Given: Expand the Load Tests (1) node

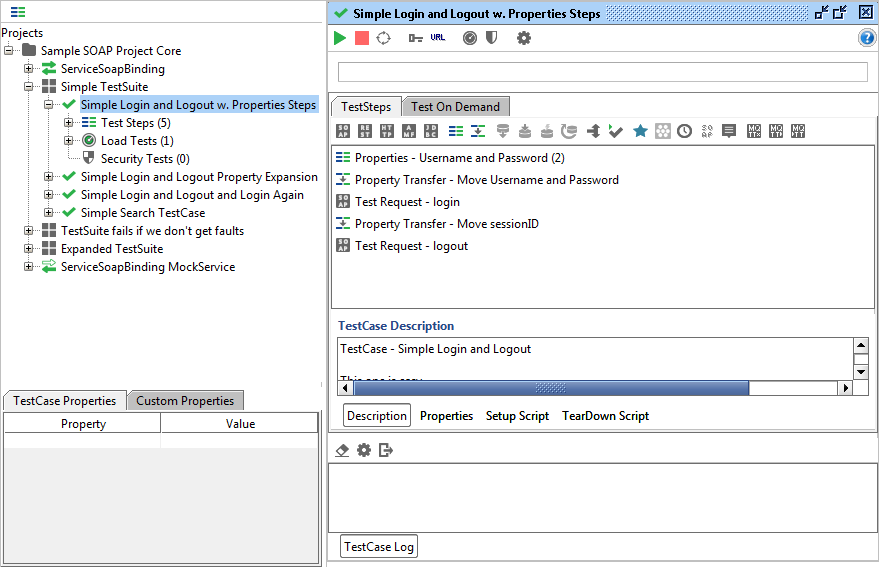Looking at the screenshot, I should (68, 140).
